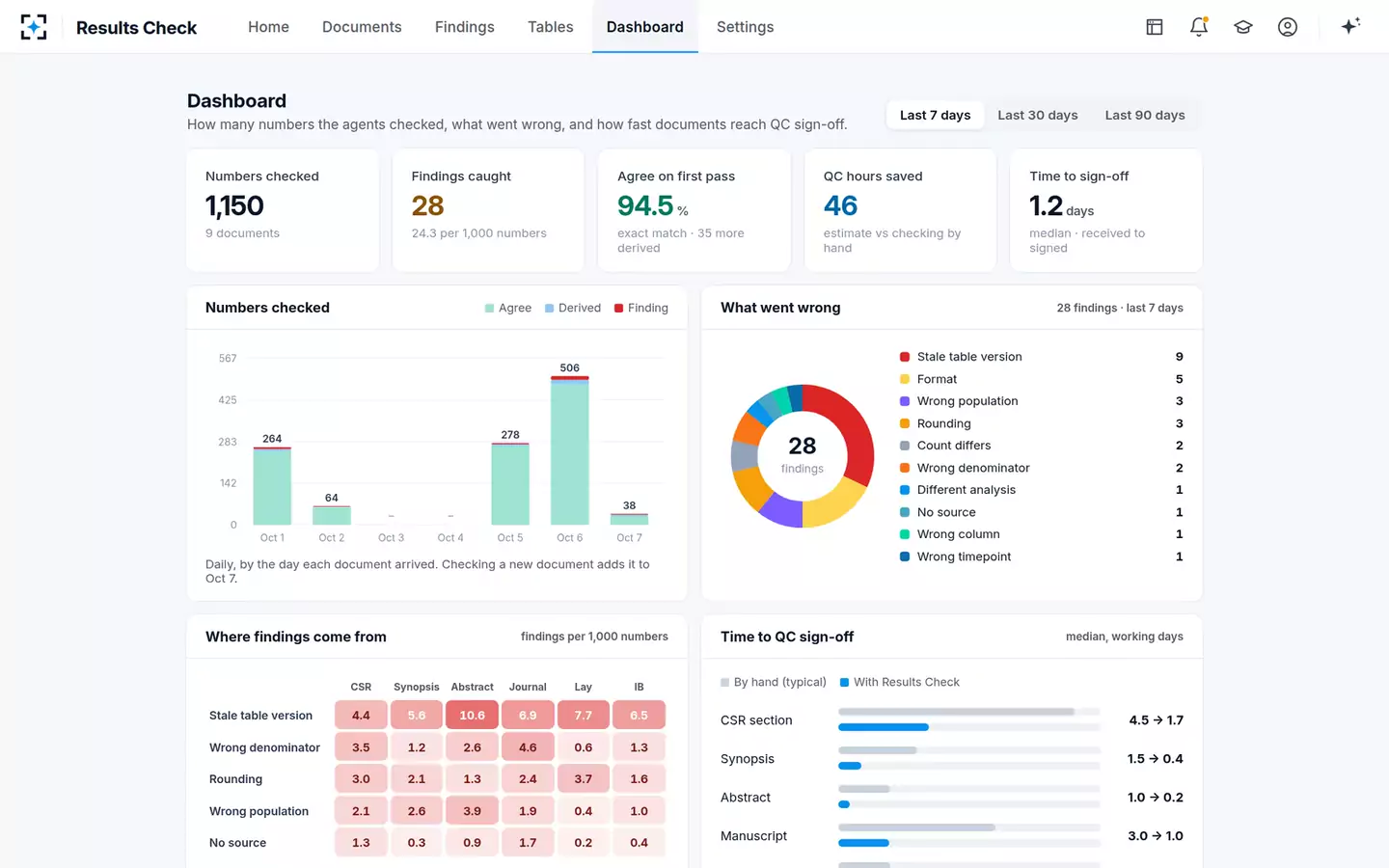Select the Rounding legend row in What went wrong
The image size is (1389, 868).
coord(1042,423)
